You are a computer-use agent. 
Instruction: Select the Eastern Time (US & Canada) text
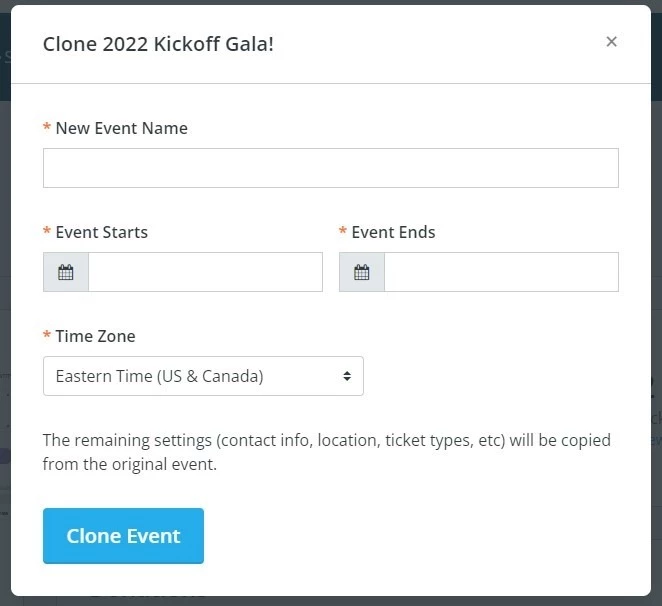coord(159,376)
